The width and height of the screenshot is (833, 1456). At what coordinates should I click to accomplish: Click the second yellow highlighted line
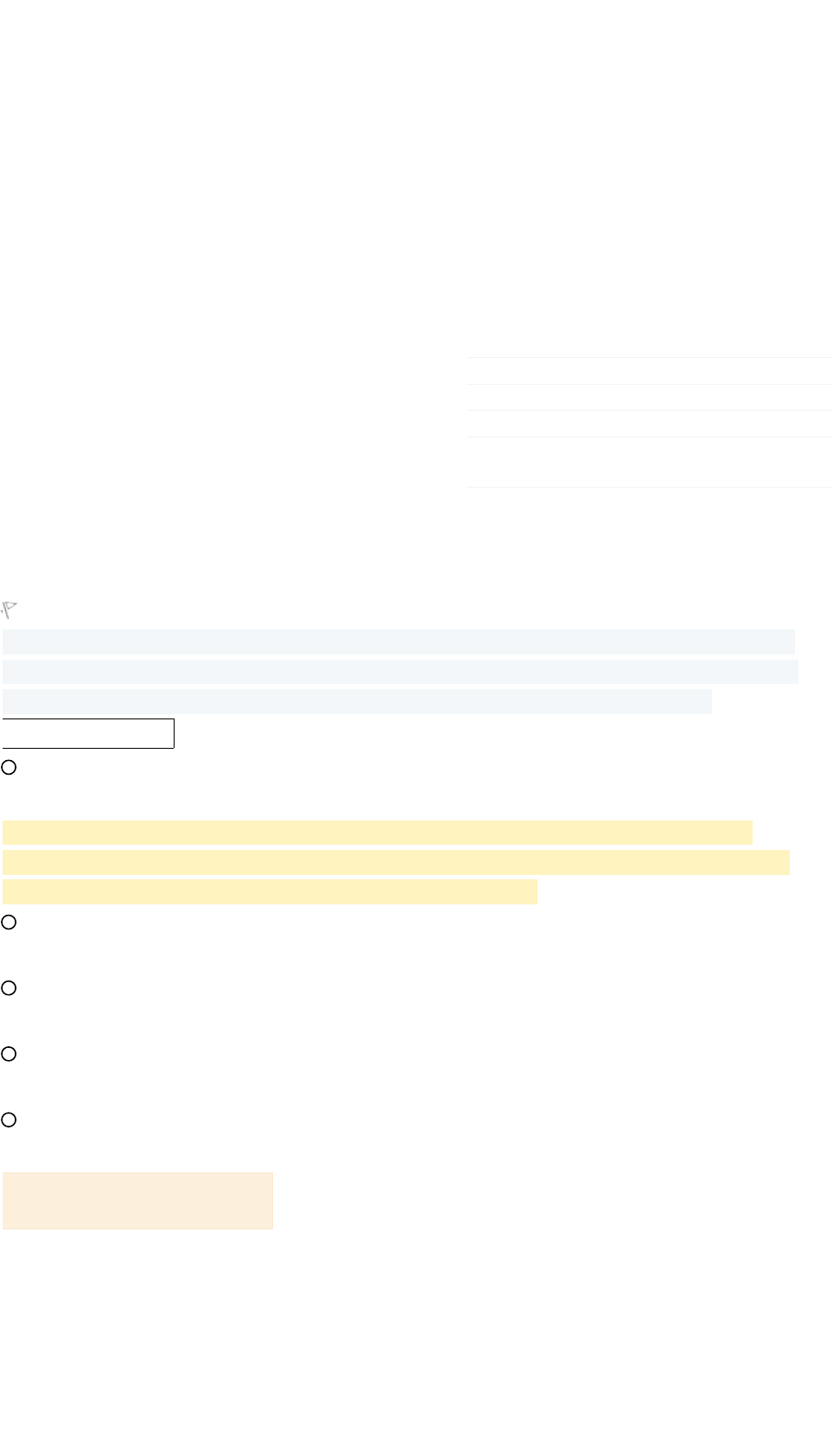click(396, 862)
